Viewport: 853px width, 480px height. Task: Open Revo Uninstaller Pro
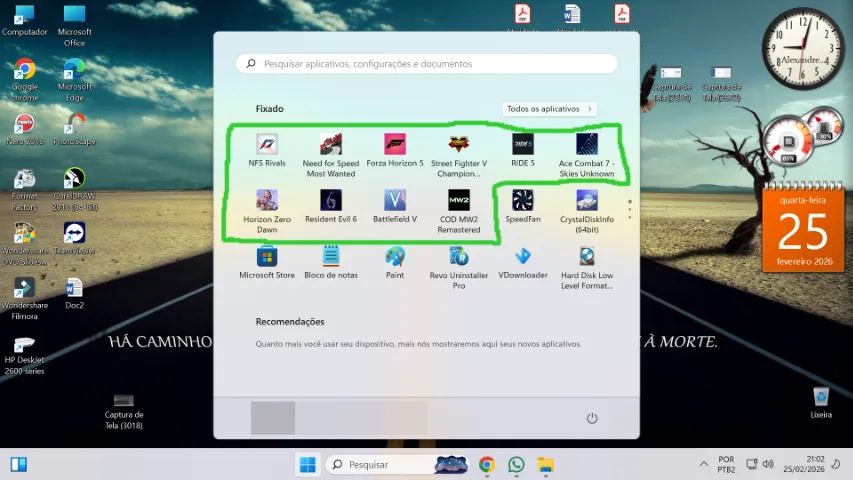(x=459, y=267)
